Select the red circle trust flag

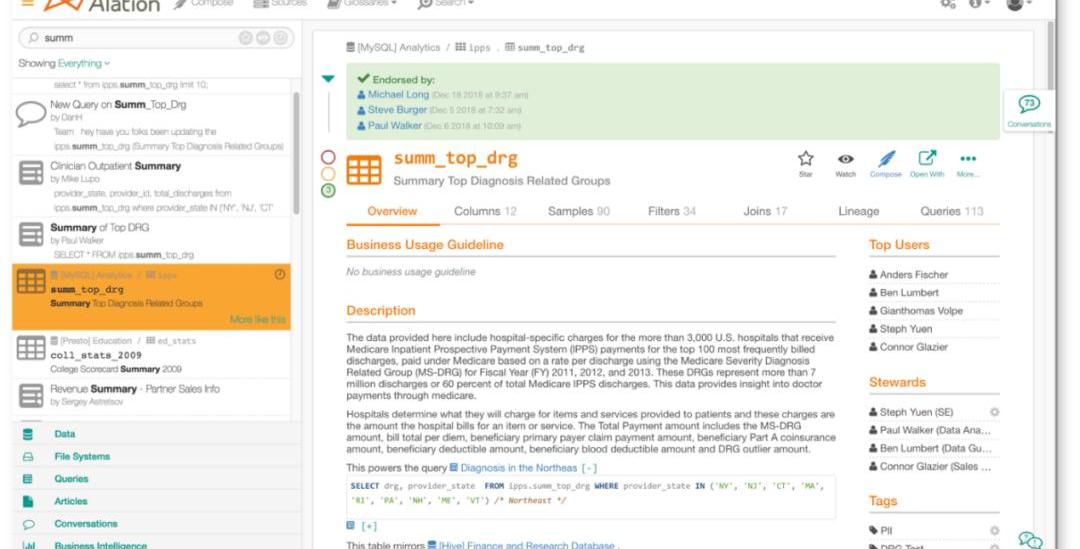[x=328, y=157]
